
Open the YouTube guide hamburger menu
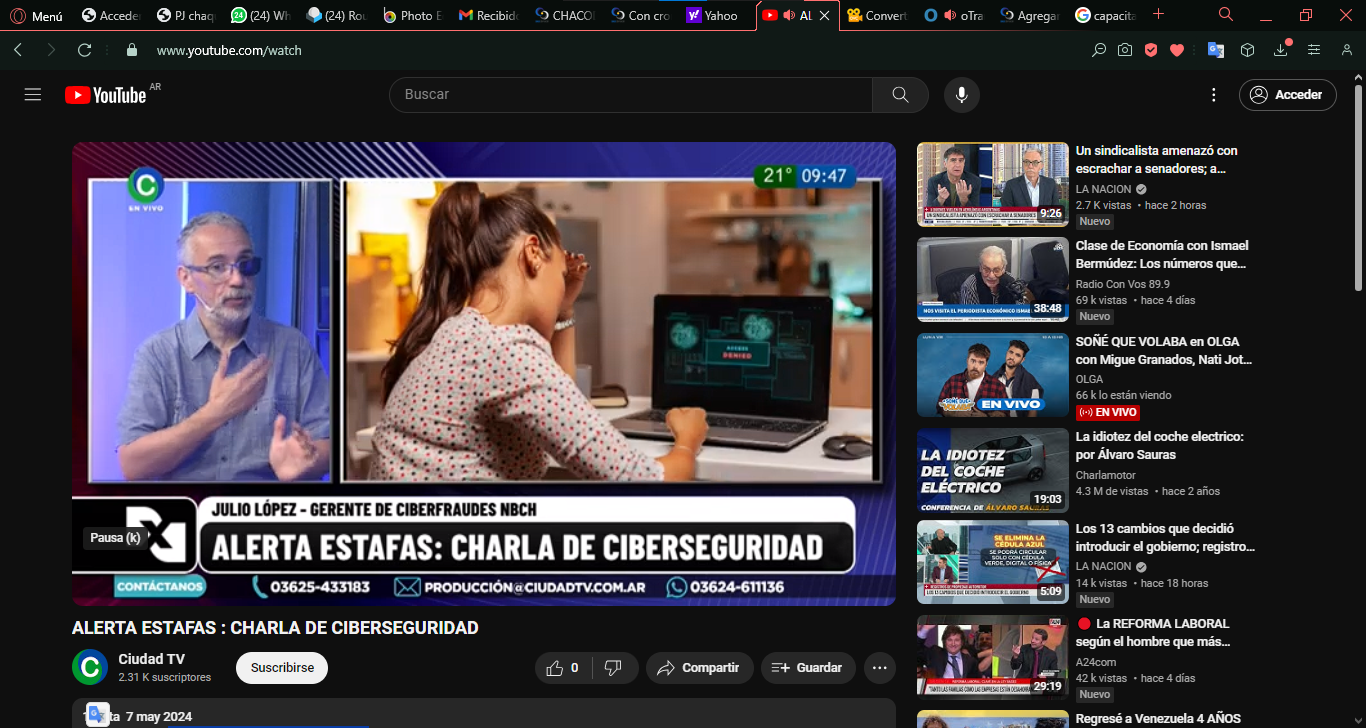[33, 95]
